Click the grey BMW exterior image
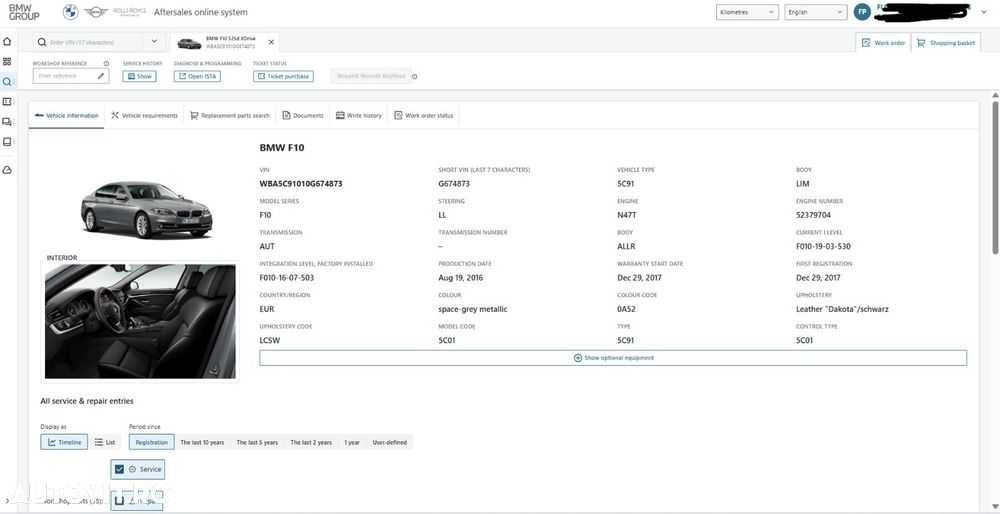The image size is (1000, 514). pyautogui.click(x=147, y=209)
